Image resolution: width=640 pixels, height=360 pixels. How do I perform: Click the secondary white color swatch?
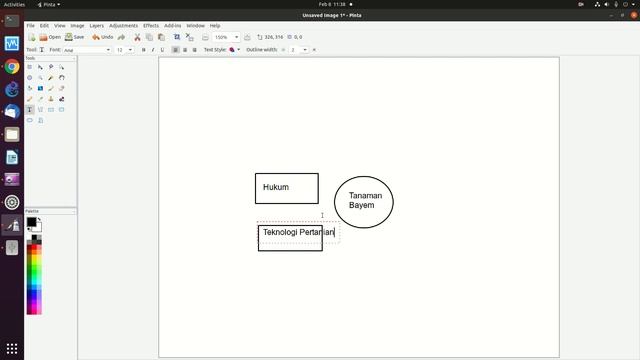click(38, 228)
